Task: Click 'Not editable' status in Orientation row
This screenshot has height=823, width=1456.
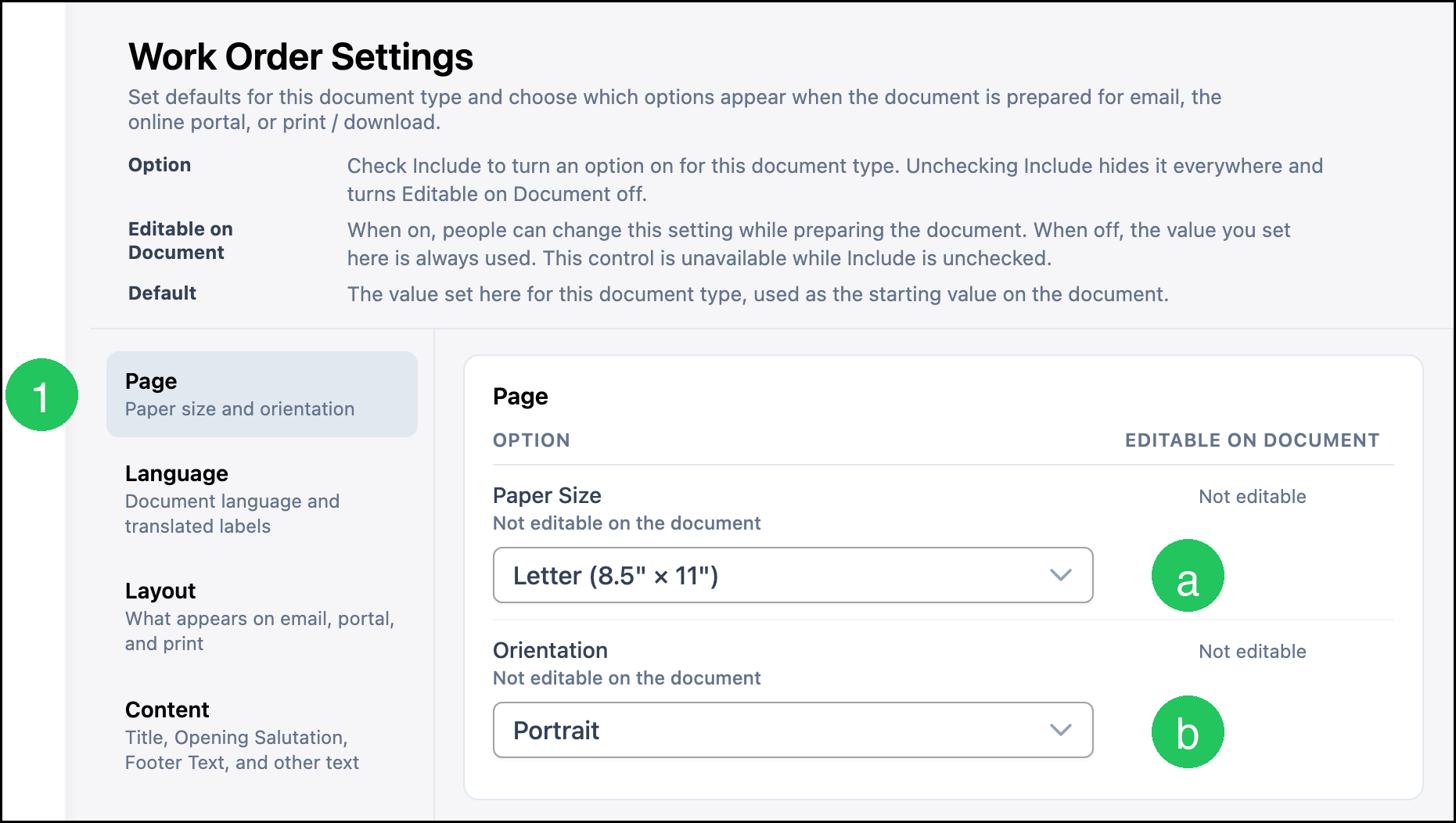Action: coord(1252,652)
